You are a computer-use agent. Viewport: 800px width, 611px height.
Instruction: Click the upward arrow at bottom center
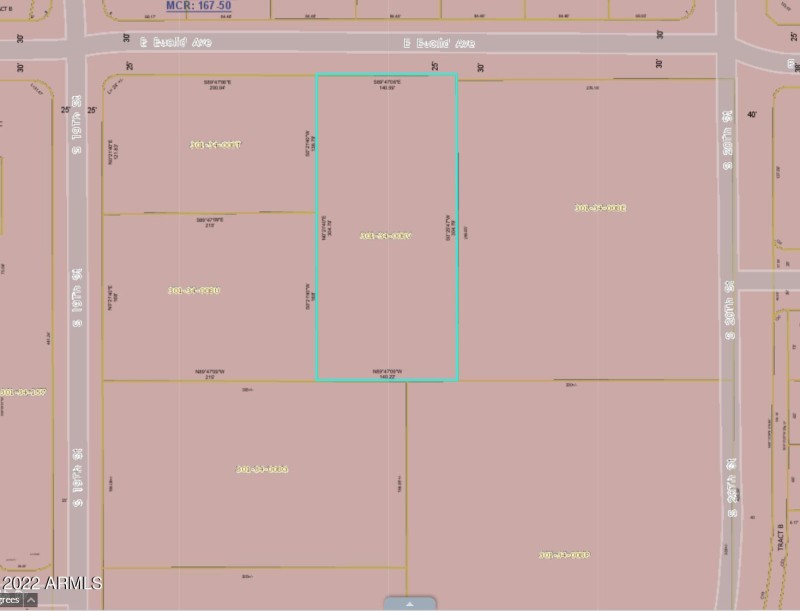(408, 604)
